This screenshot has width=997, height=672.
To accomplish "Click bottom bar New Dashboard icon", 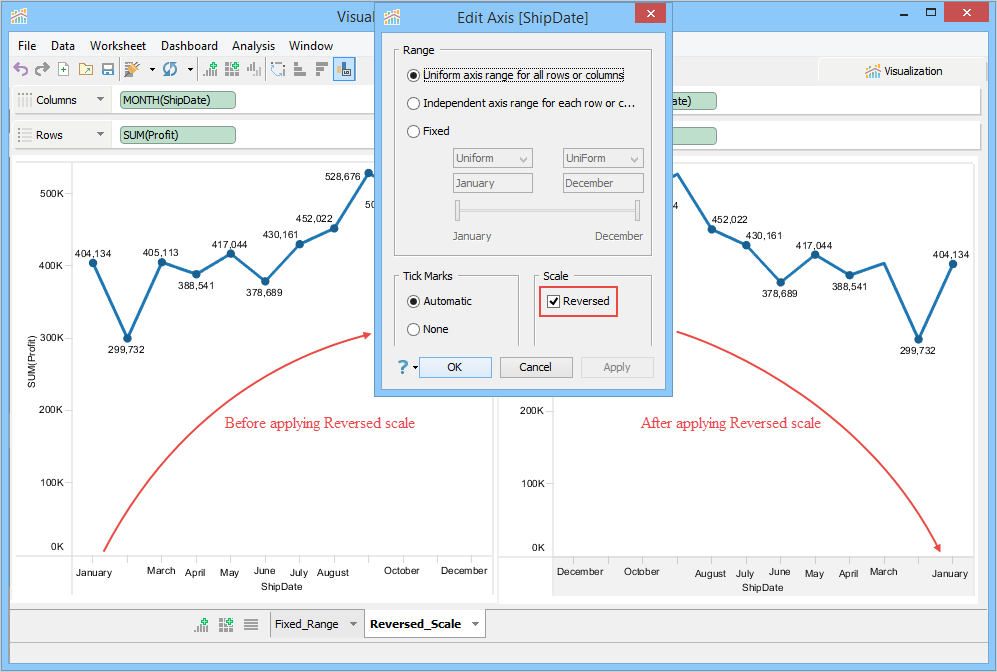I will pos(226,624).
